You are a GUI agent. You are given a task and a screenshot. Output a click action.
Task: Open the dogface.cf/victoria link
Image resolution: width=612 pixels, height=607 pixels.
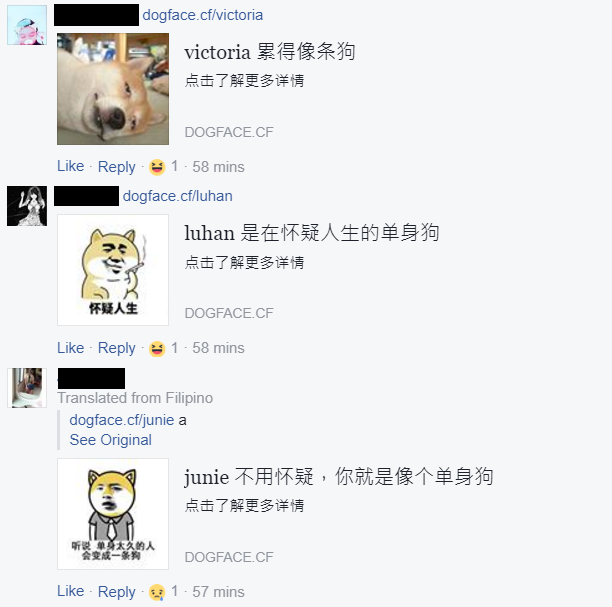(x=203, y=15)
